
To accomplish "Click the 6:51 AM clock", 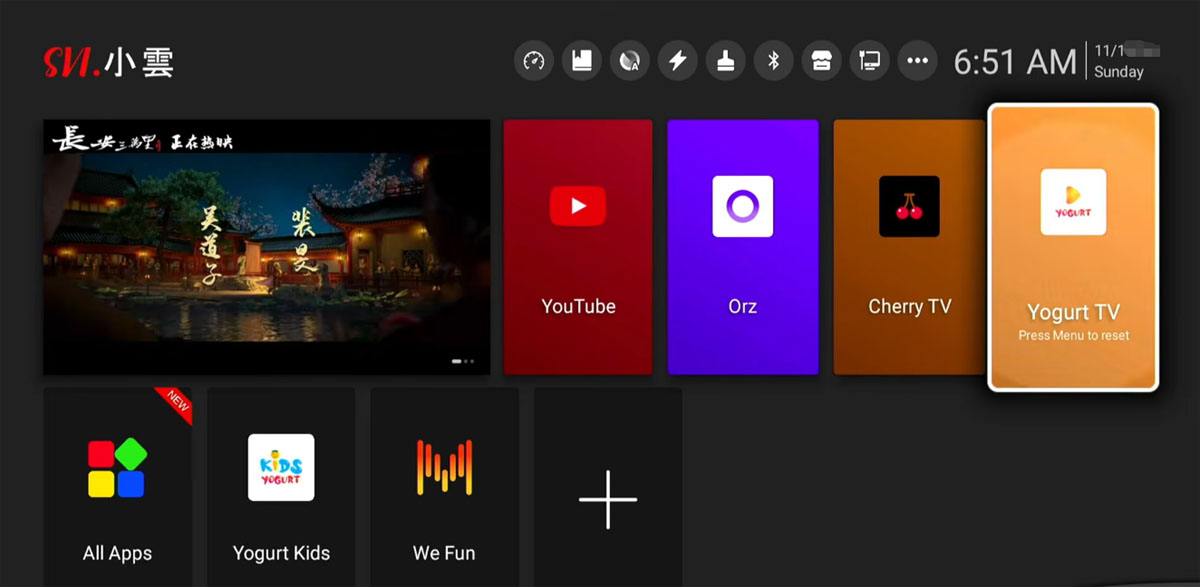I will [1015, 62].
